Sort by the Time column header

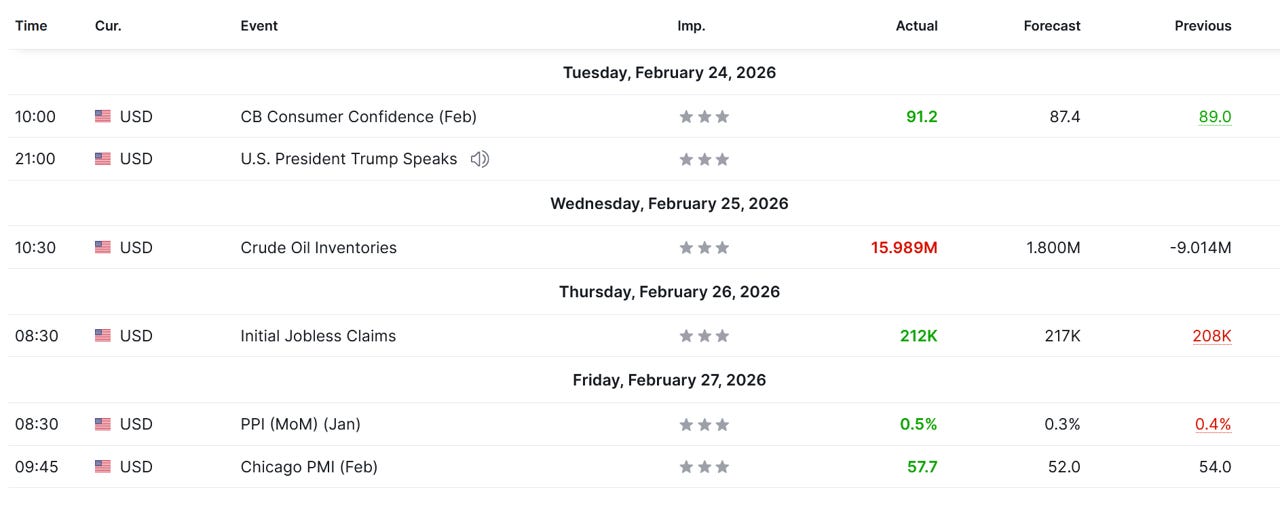pyautogui.click(x=31, y=26)
